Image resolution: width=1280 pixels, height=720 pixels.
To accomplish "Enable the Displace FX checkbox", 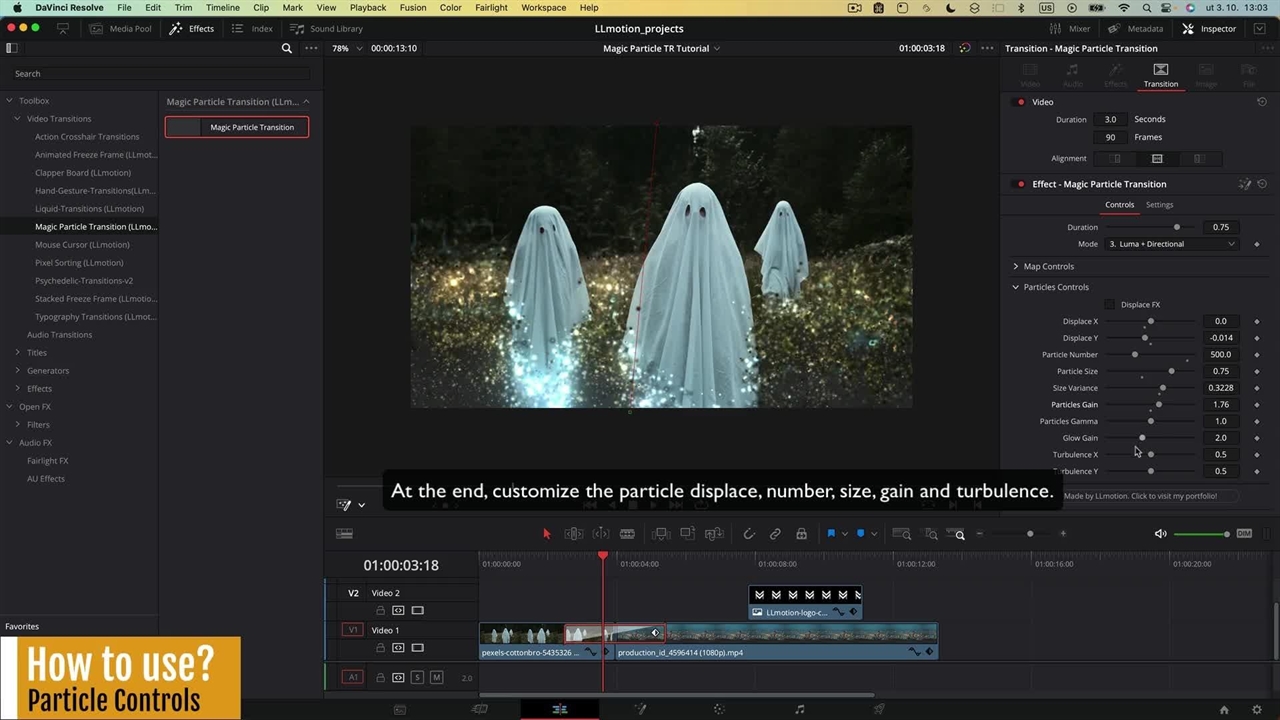I will 1110,305.
